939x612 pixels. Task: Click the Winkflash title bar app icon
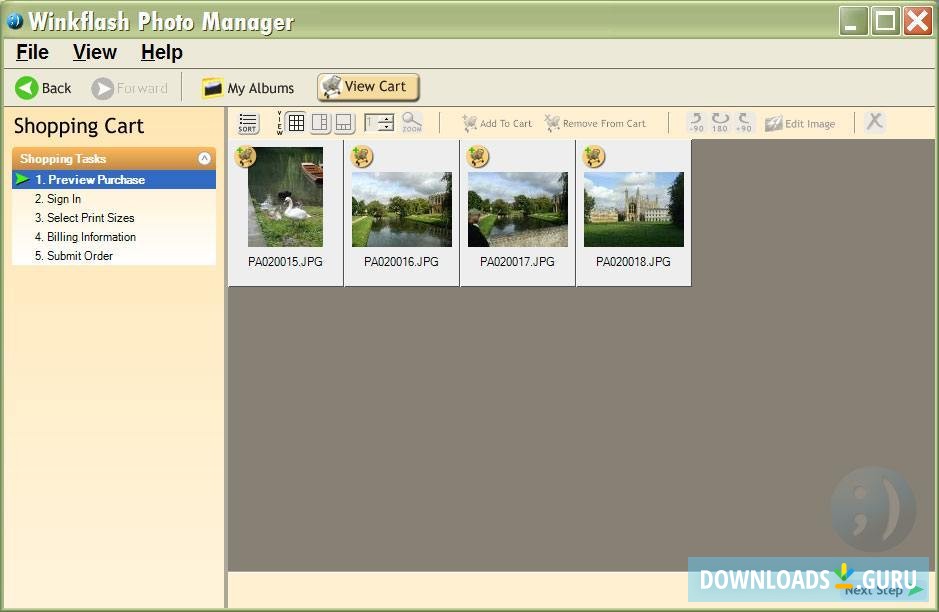point(14,20)
